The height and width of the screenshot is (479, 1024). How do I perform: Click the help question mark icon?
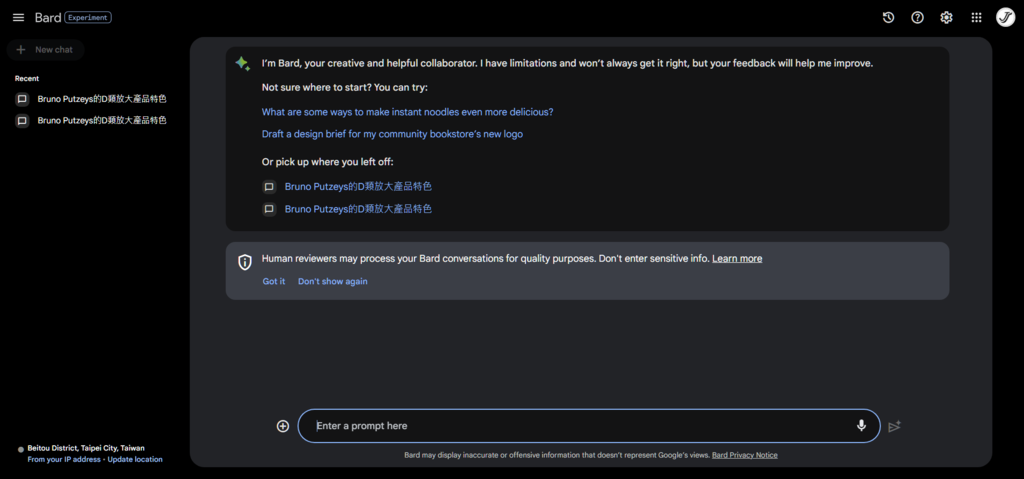(x=917, y=17)
